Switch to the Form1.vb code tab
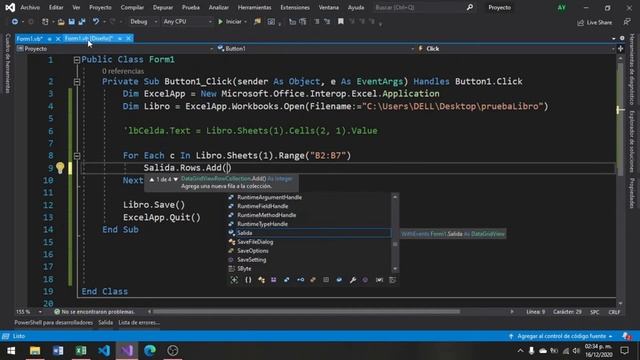The image size is (640, 360). coord(29,39)
